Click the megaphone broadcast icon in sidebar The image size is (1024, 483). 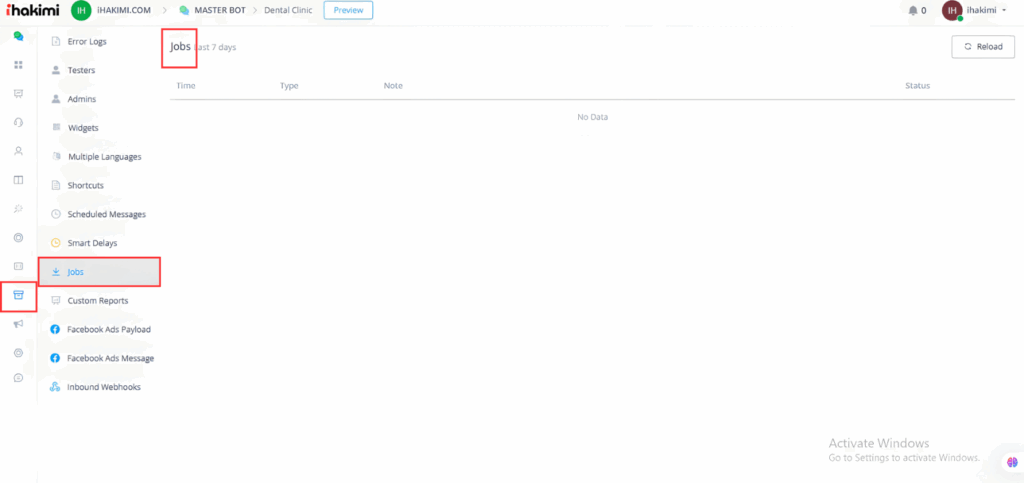point(18,324)
